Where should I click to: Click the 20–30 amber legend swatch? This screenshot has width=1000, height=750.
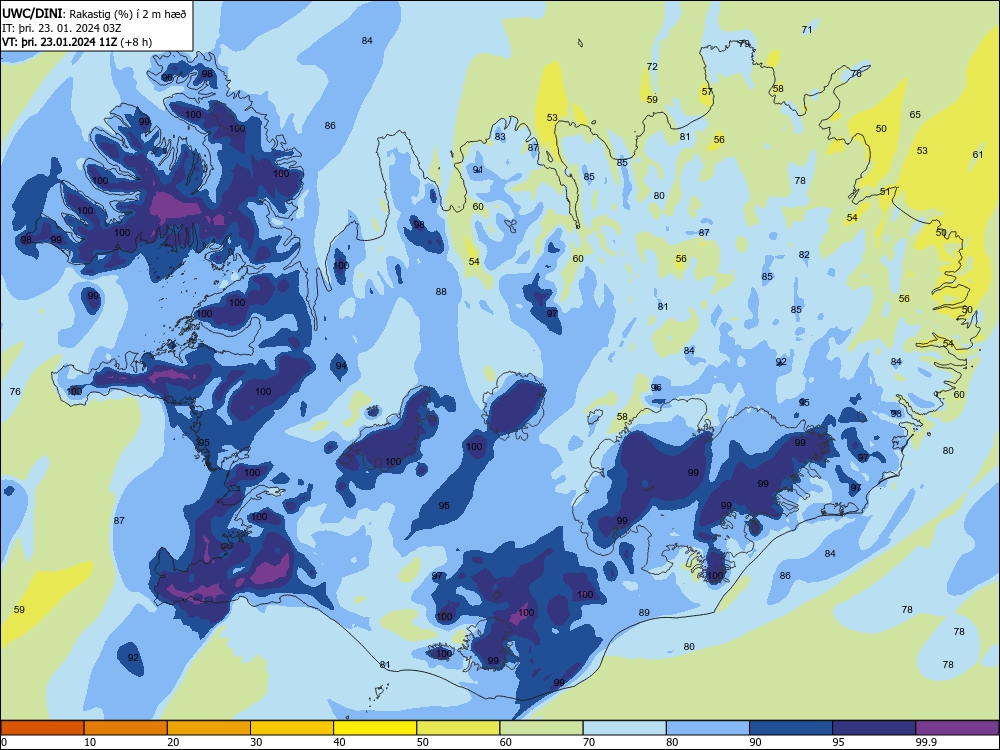[209, 728]
